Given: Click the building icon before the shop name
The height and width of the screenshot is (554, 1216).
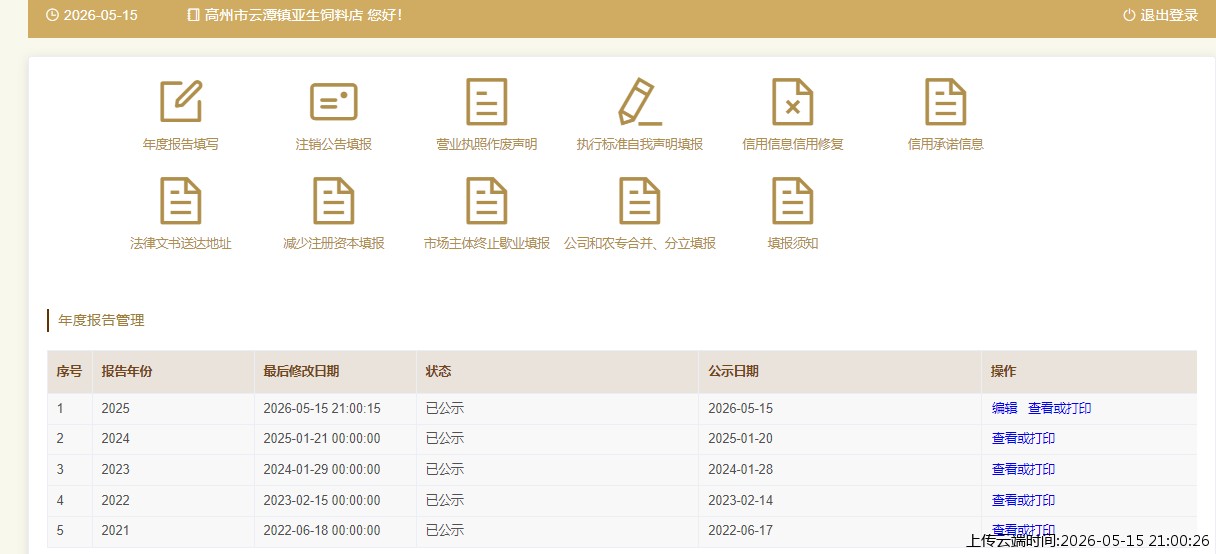Looking at the screenshot, I should (194, 15).
